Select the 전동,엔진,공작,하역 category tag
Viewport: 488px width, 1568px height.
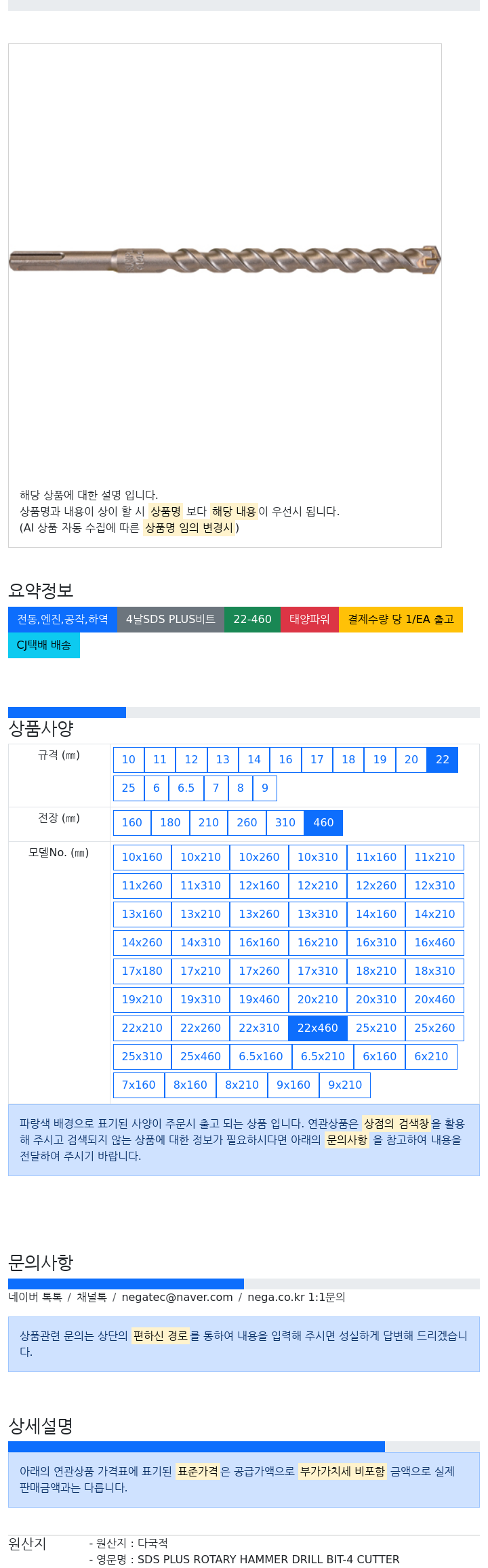click(x=62, y=619)
